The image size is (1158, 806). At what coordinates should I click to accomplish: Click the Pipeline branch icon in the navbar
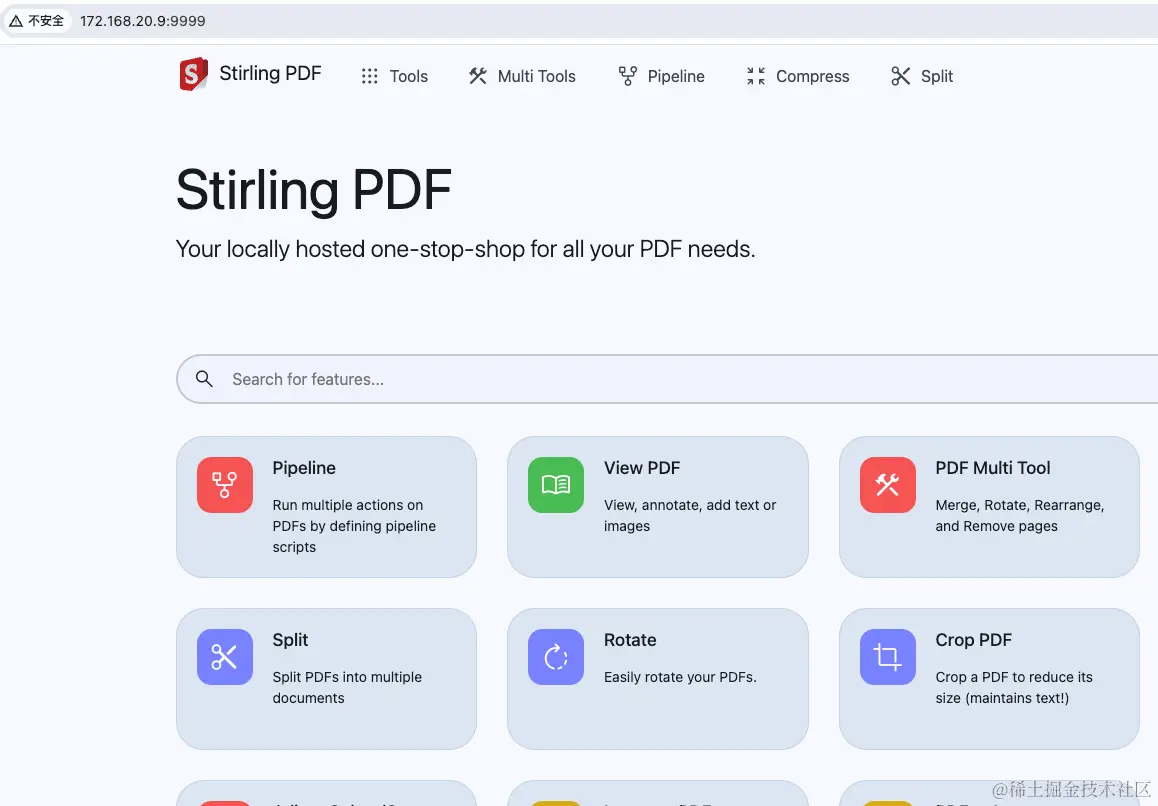[628, 76]
